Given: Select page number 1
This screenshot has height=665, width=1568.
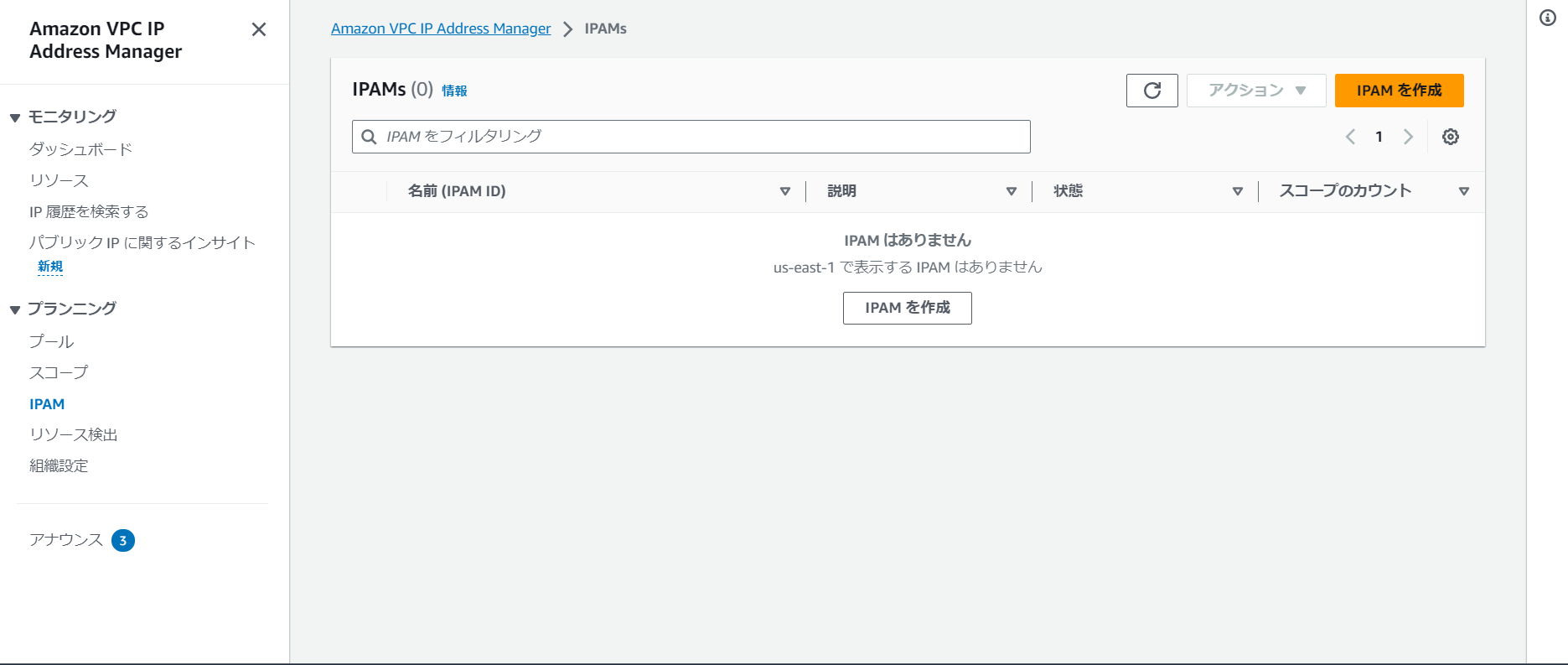Looking at the screenshot, I should click(x=1379, y=137).
